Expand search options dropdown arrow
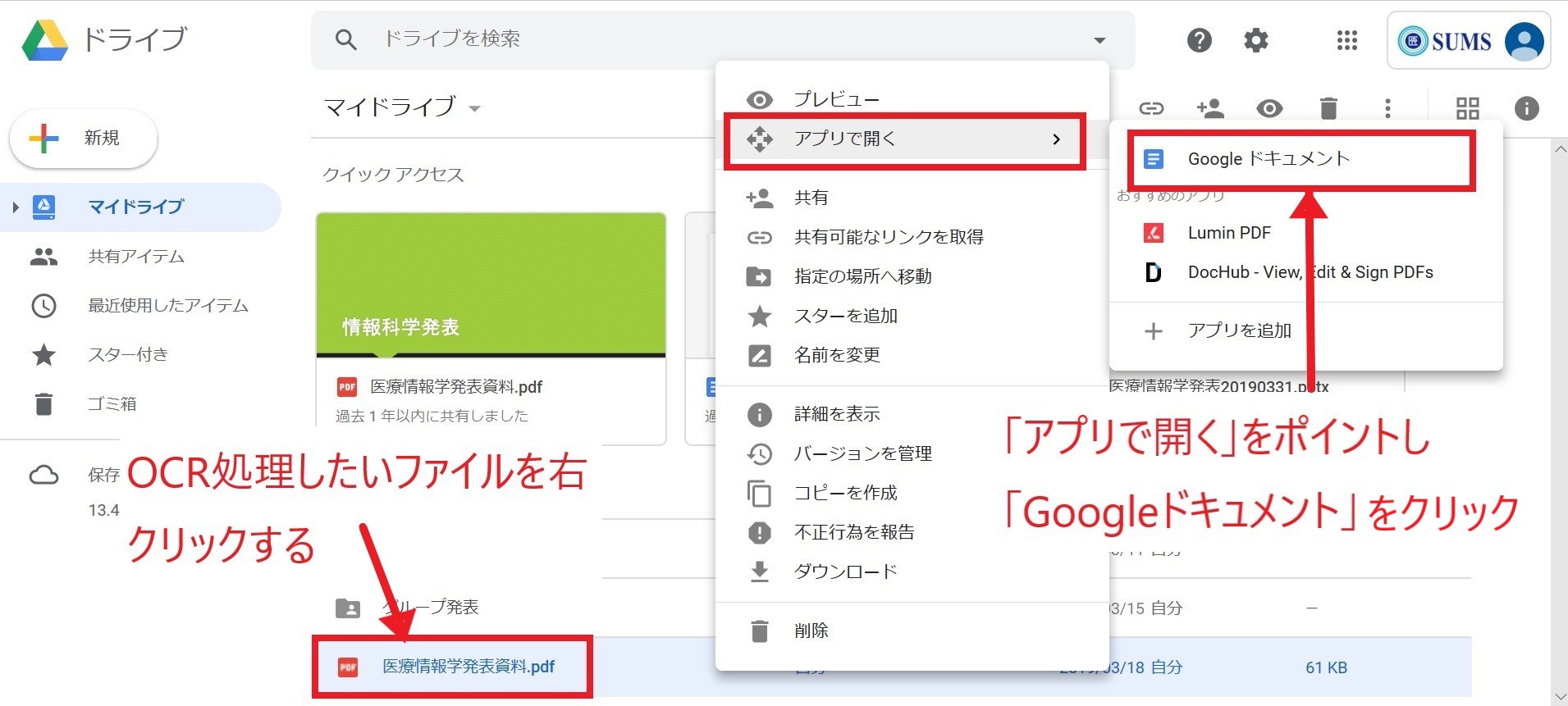The width and height of the screenshot is (1568, 706). tap(1099, 40)
